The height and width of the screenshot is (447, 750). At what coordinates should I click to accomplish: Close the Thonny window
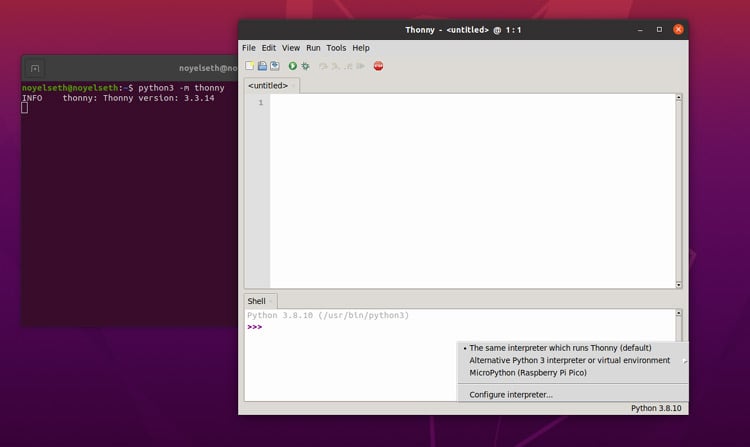tap(678, 30)
